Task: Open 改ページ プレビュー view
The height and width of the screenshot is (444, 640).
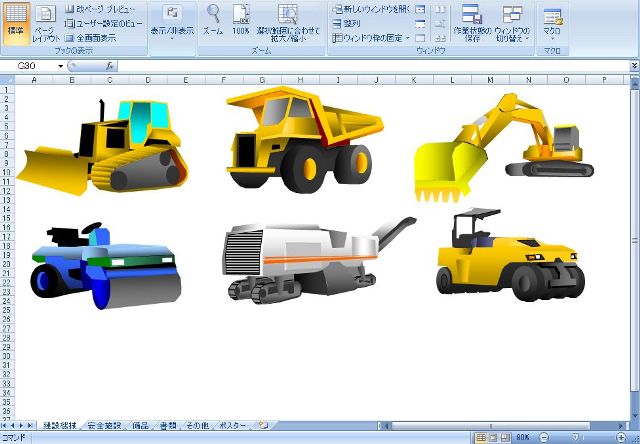Action: point(100,9)
